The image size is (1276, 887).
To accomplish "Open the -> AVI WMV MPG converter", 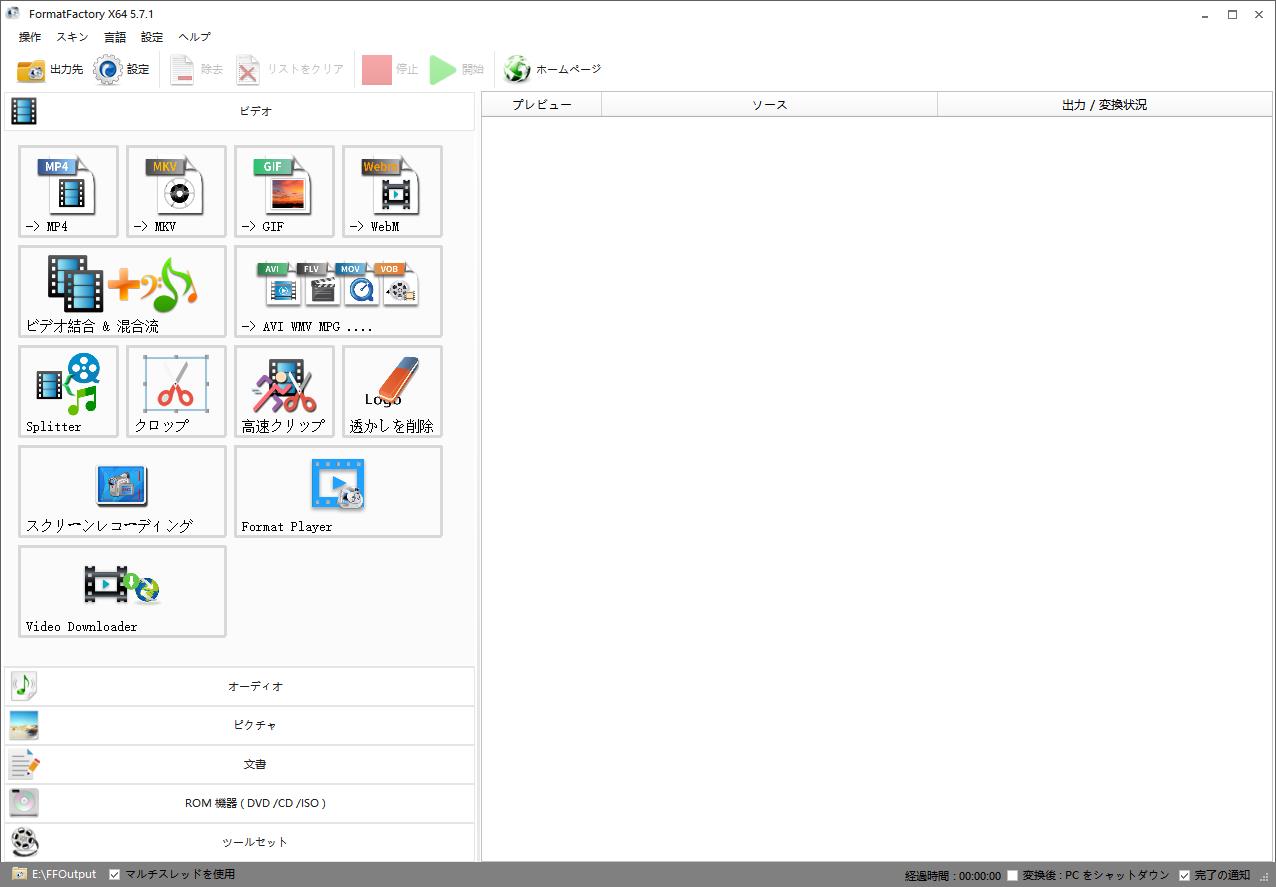I will [x=338, y=291].
